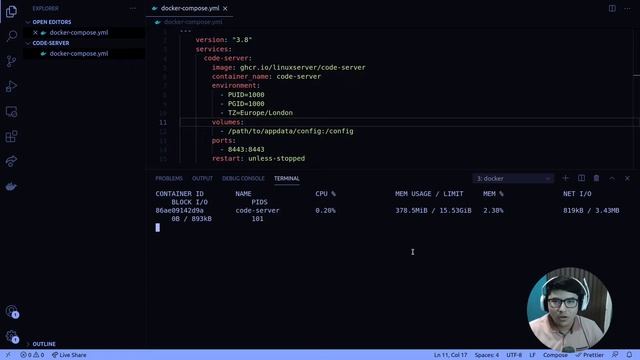640x360 pixels.
Task: Click the 'restart: unless-stopped' line
Action: pyautogui.click(x=258, y=158)
